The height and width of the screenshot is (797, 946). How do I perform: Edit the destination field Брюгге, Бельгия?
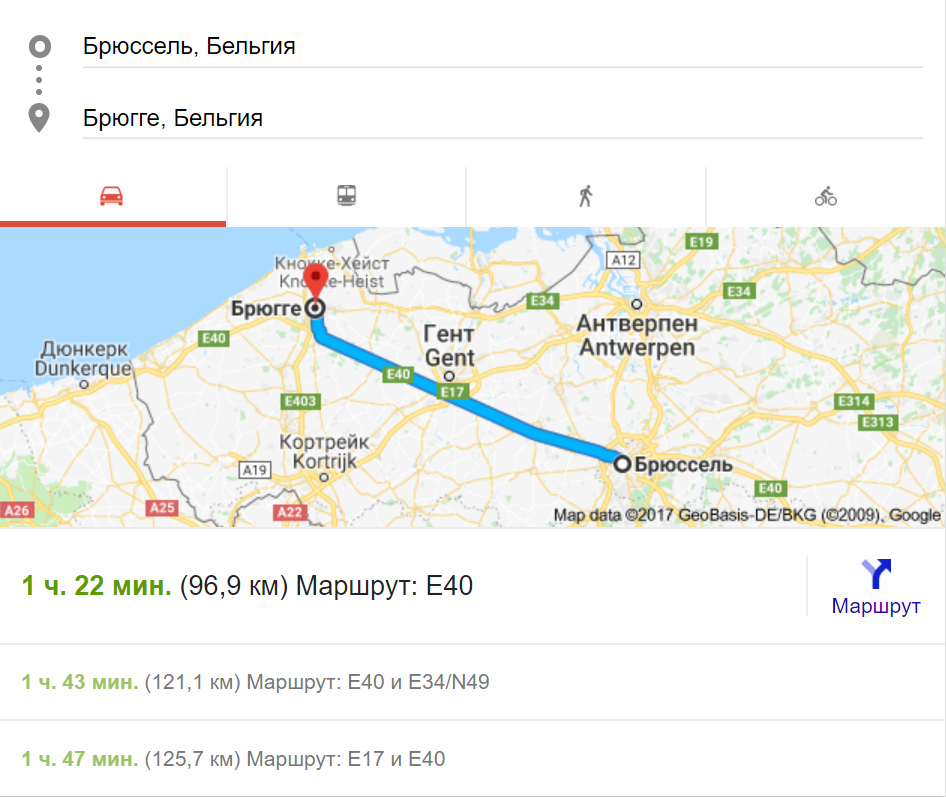click(503, 118)
